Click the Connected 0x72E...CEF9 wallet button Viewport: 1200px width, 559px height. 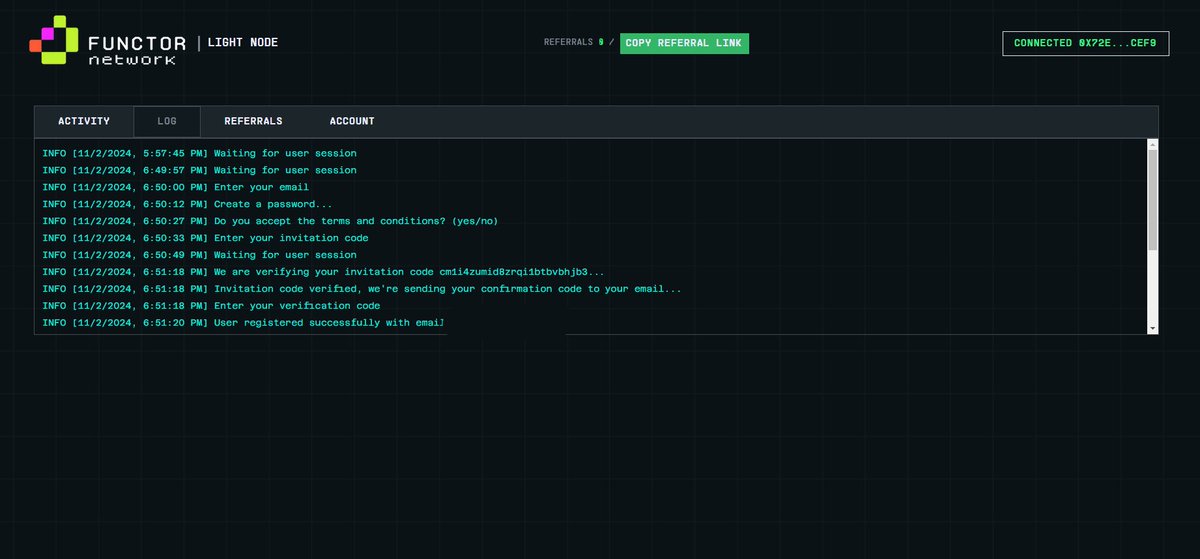pos(1085,43)
